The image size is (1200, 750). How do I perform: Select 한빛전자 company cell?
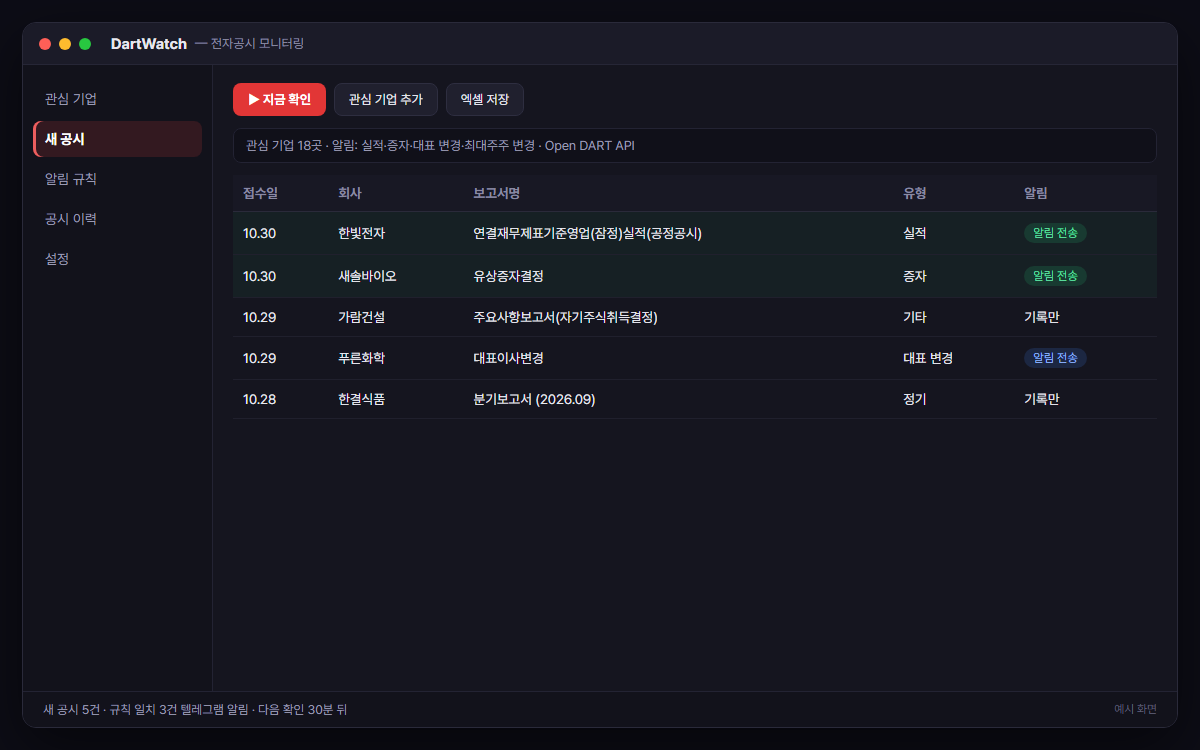pyautogui.click(x=361, y=233)
